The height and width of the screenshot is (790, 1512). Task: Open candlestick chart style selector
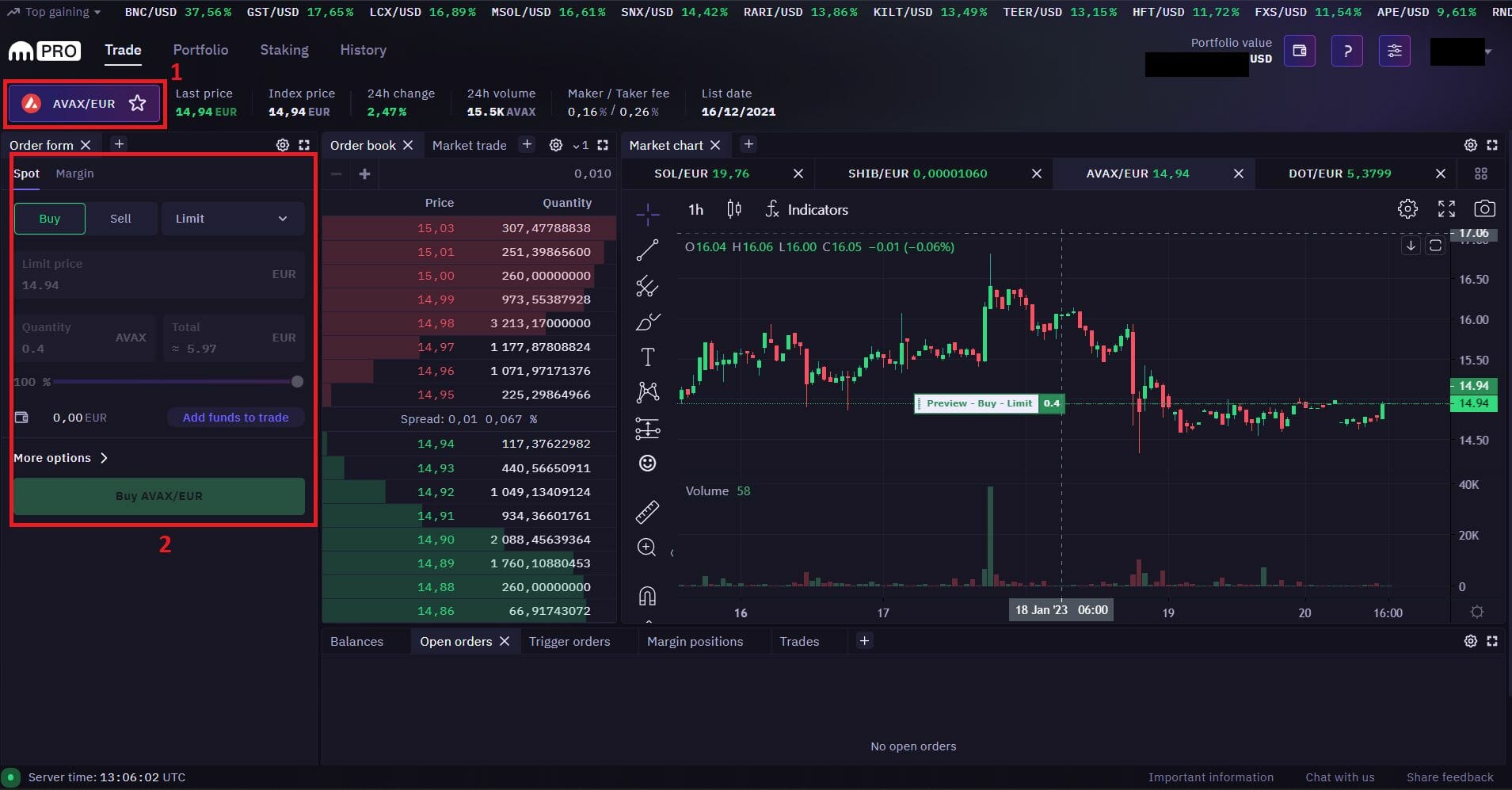(x=734, y=209)
